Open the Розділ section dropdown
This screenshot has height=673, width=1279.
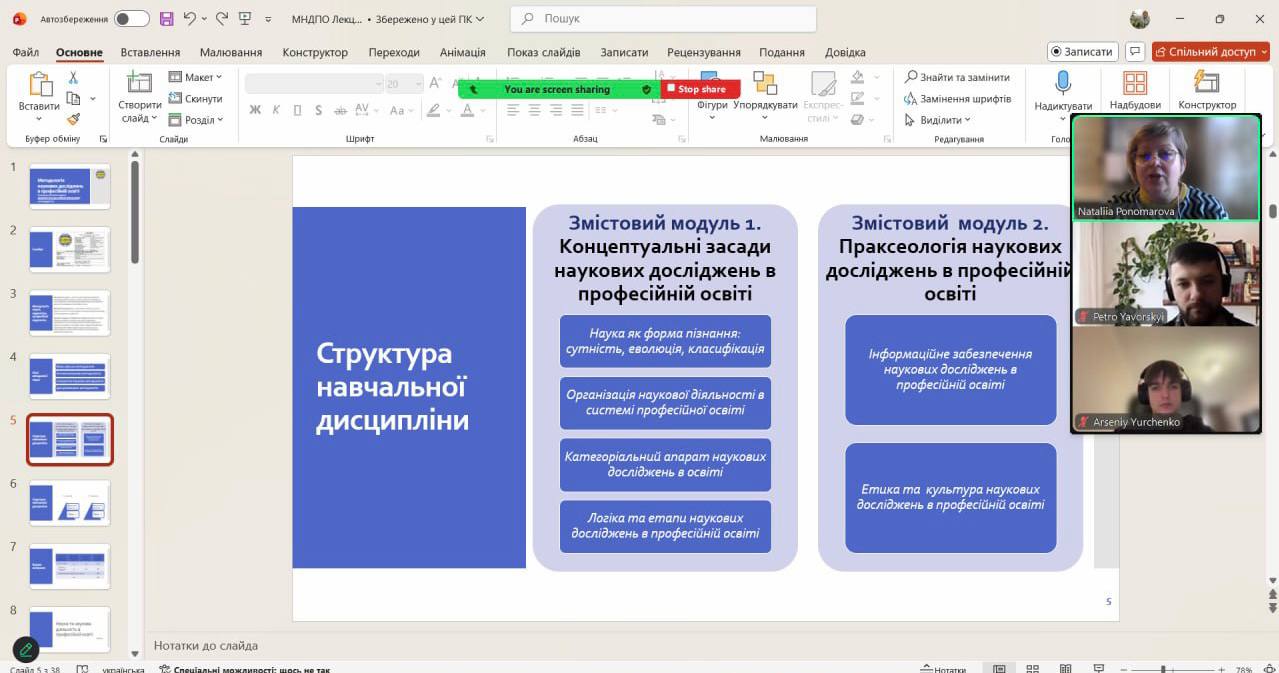tap(196, 120)
